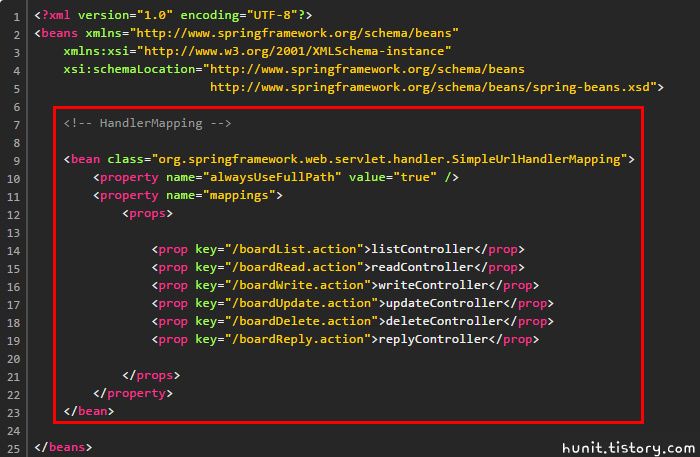This screenshot has width=700, height=457.
Task: Click the HandlerMapping comment text
Action: click(x=147, y=123)
